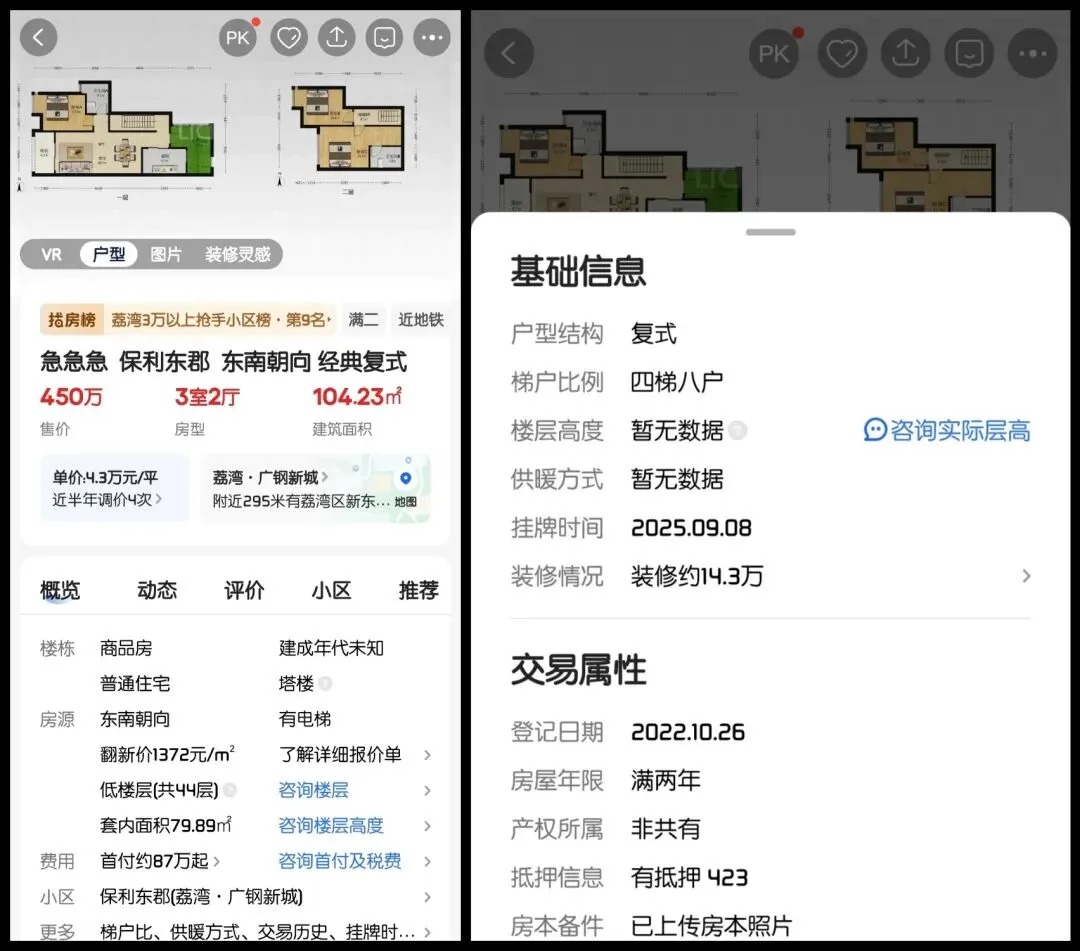Screen dimensions: 1080x951
Task: Tap the sheet drag handle above 基础信息
Action: click(771, 232)
